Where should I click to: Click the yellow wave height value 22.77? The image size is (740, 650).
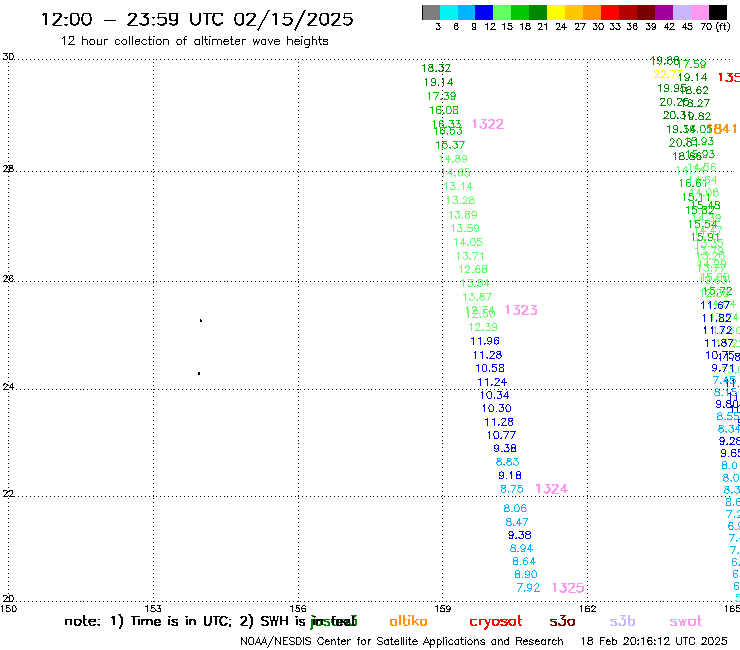(667, 75)
